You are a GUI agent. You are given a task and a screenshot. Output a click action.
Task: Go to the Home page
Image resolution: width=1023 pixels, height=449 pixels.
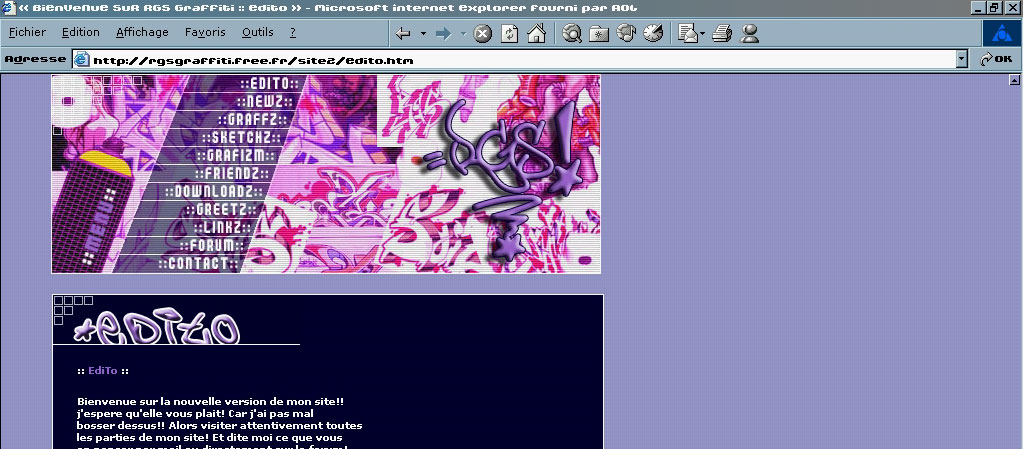[536, 33]
